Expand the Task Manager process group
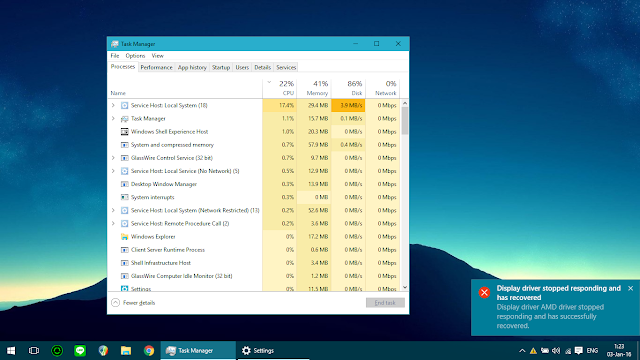Viewport: 640px width, 360px height. pyautogui.click(x=113, y=118)
